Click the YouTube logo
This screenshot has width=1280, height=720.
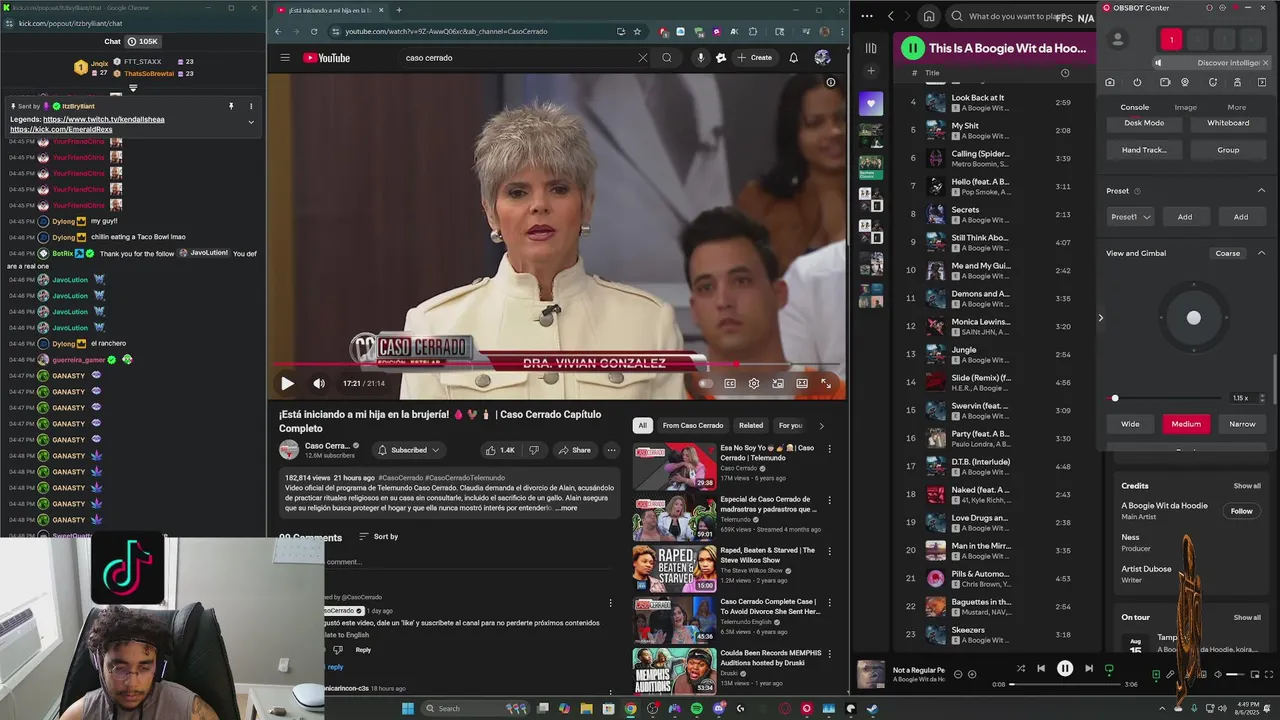326,58
